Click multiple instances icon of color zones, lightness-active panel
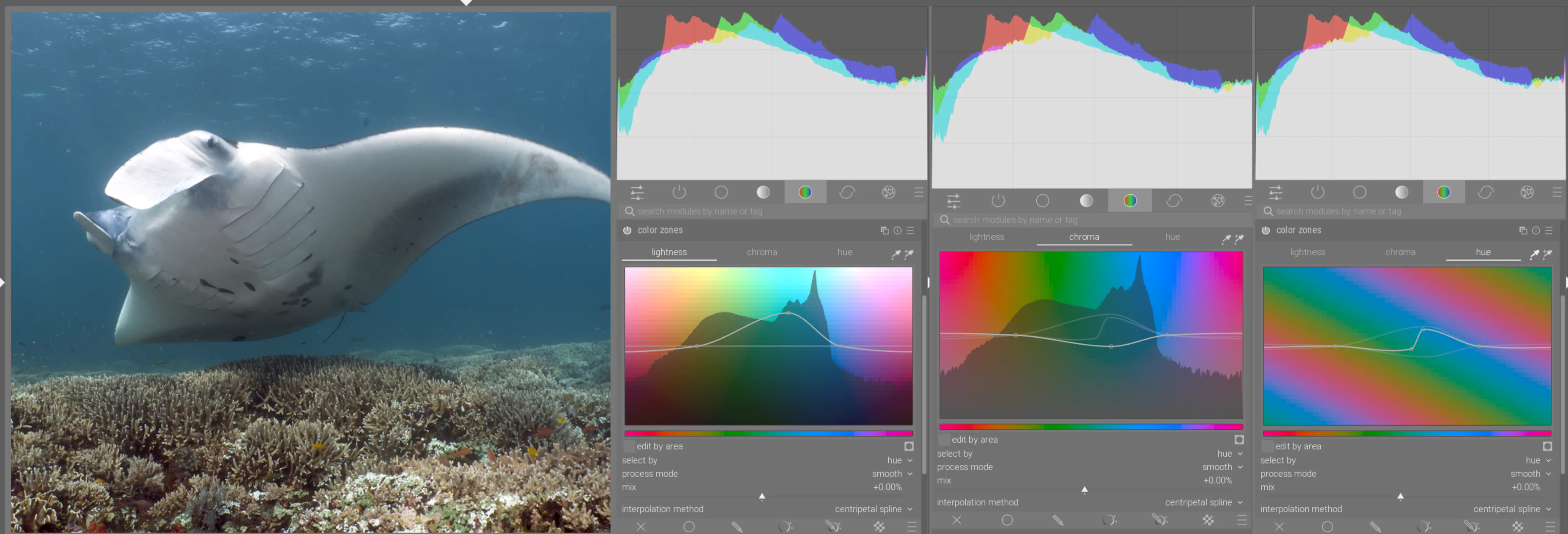 pos(884,230)
